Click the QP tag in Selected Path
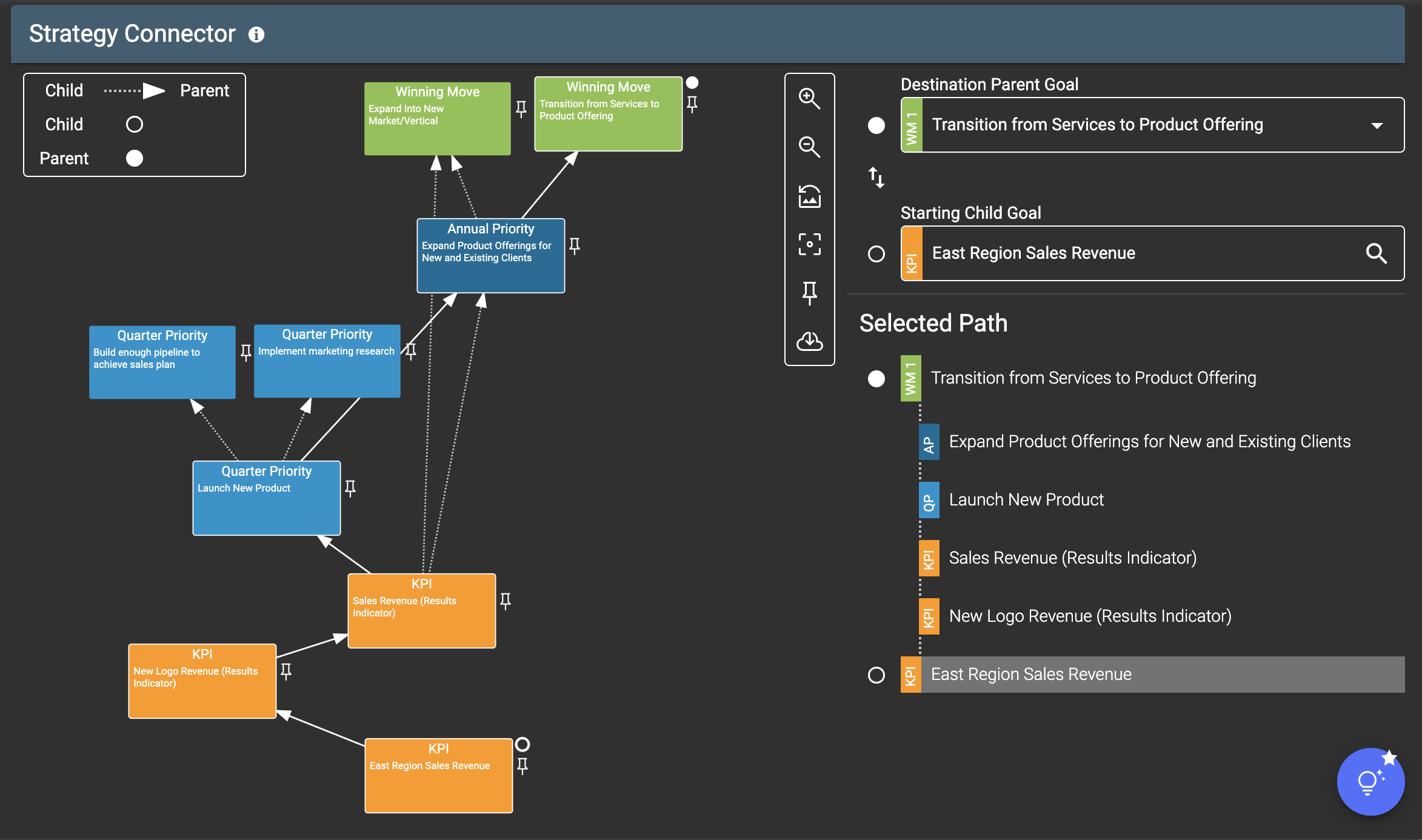The width and height of the screenshot is (1422, 840). 929,500
